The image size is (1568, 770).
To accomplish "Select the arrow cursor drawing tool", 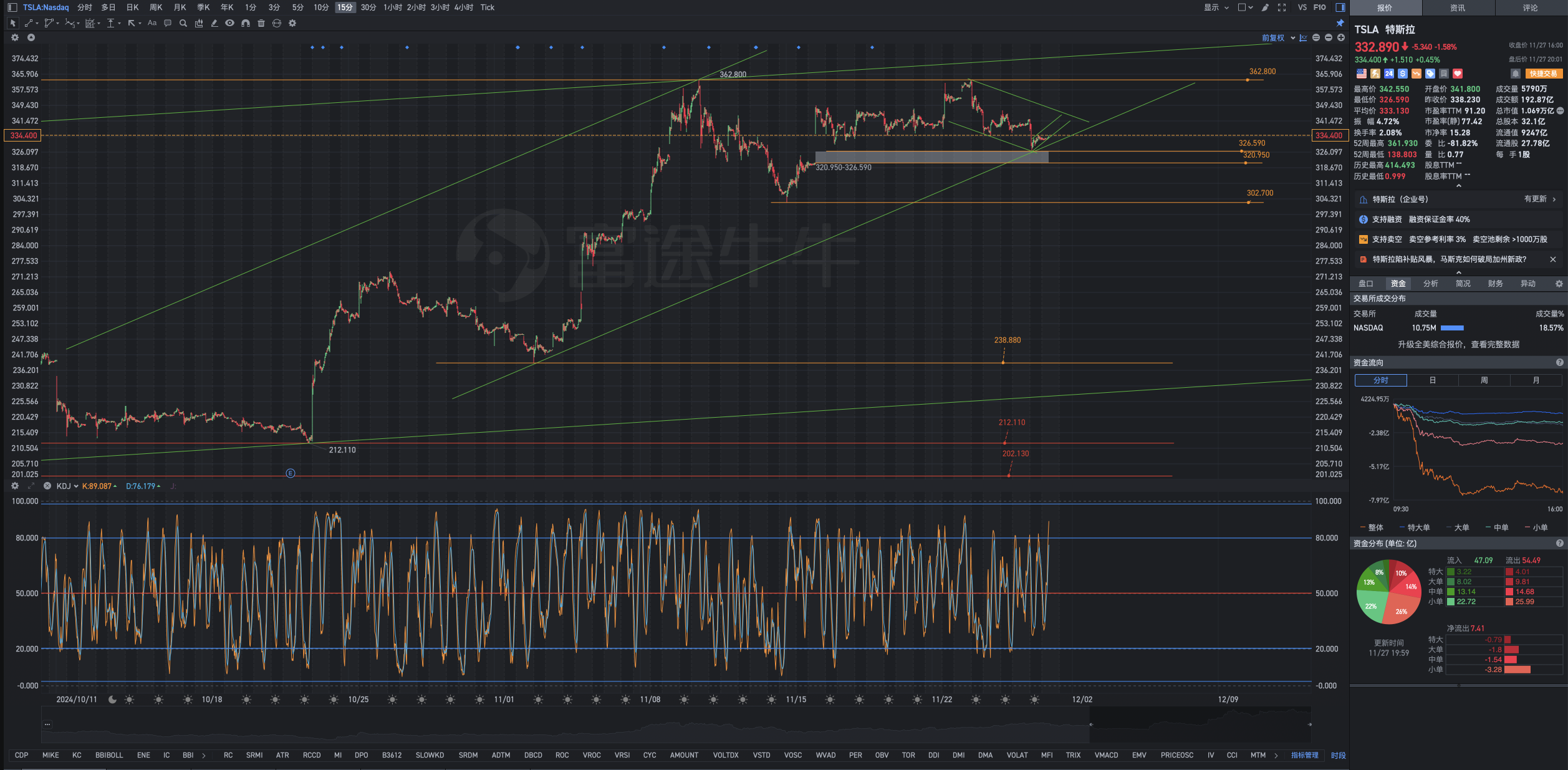I will pyautogui.click(x=12, y=23).
